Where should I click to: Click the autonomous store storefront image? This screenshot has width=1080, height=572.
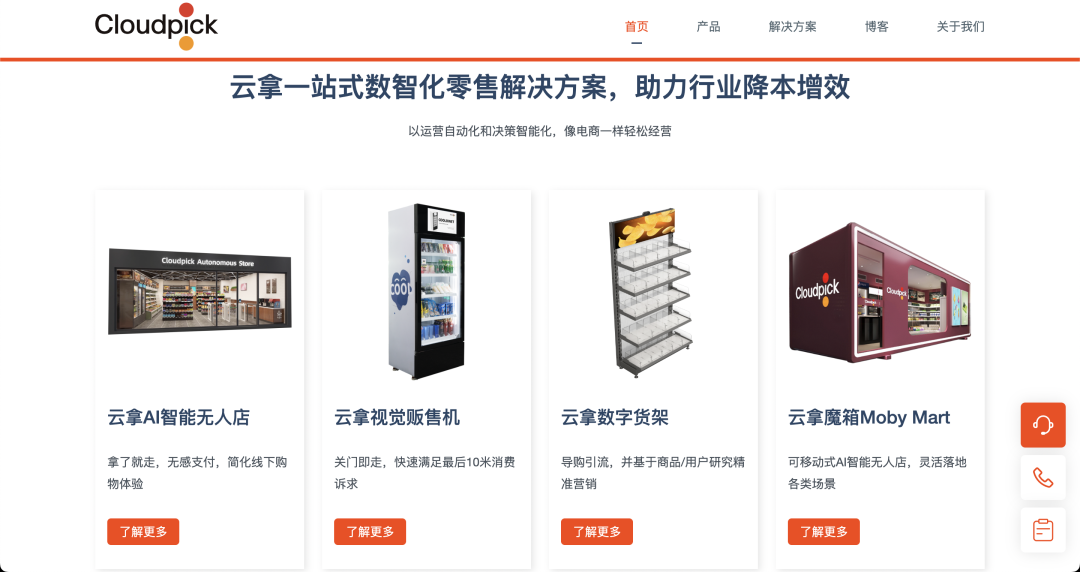click(x=200, y=292)
